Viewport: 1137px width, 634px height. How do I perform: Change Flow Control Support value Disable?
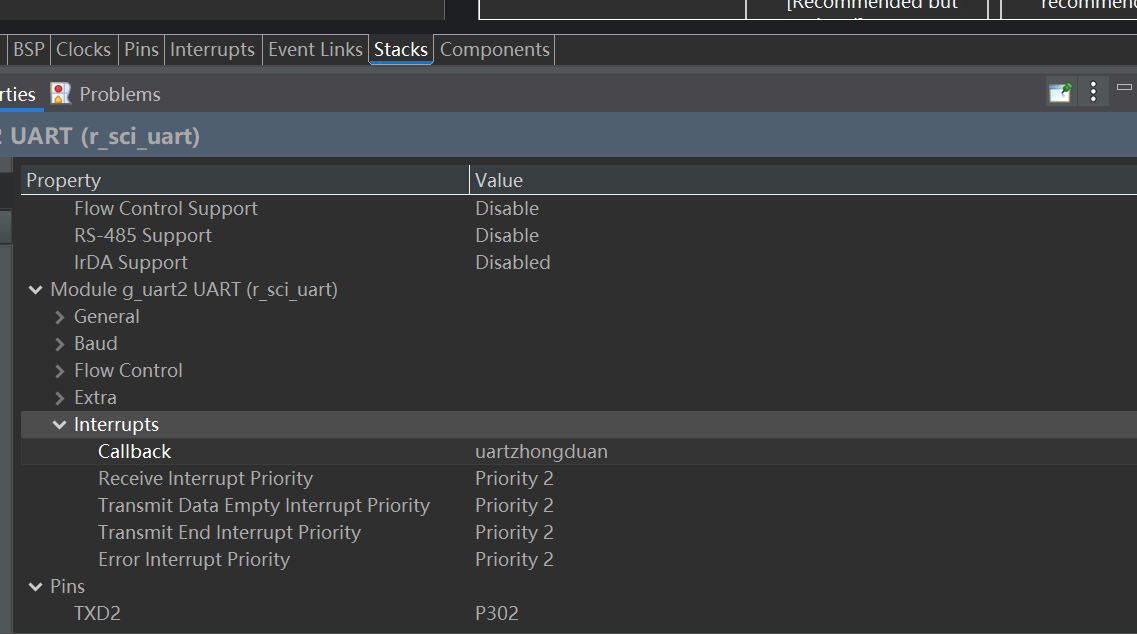507,208
